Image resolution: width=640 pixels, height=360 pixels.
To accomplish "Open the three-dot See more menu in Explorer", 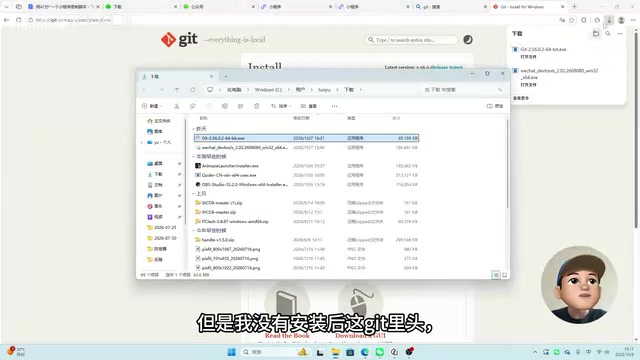I will [x=335, y=106].
